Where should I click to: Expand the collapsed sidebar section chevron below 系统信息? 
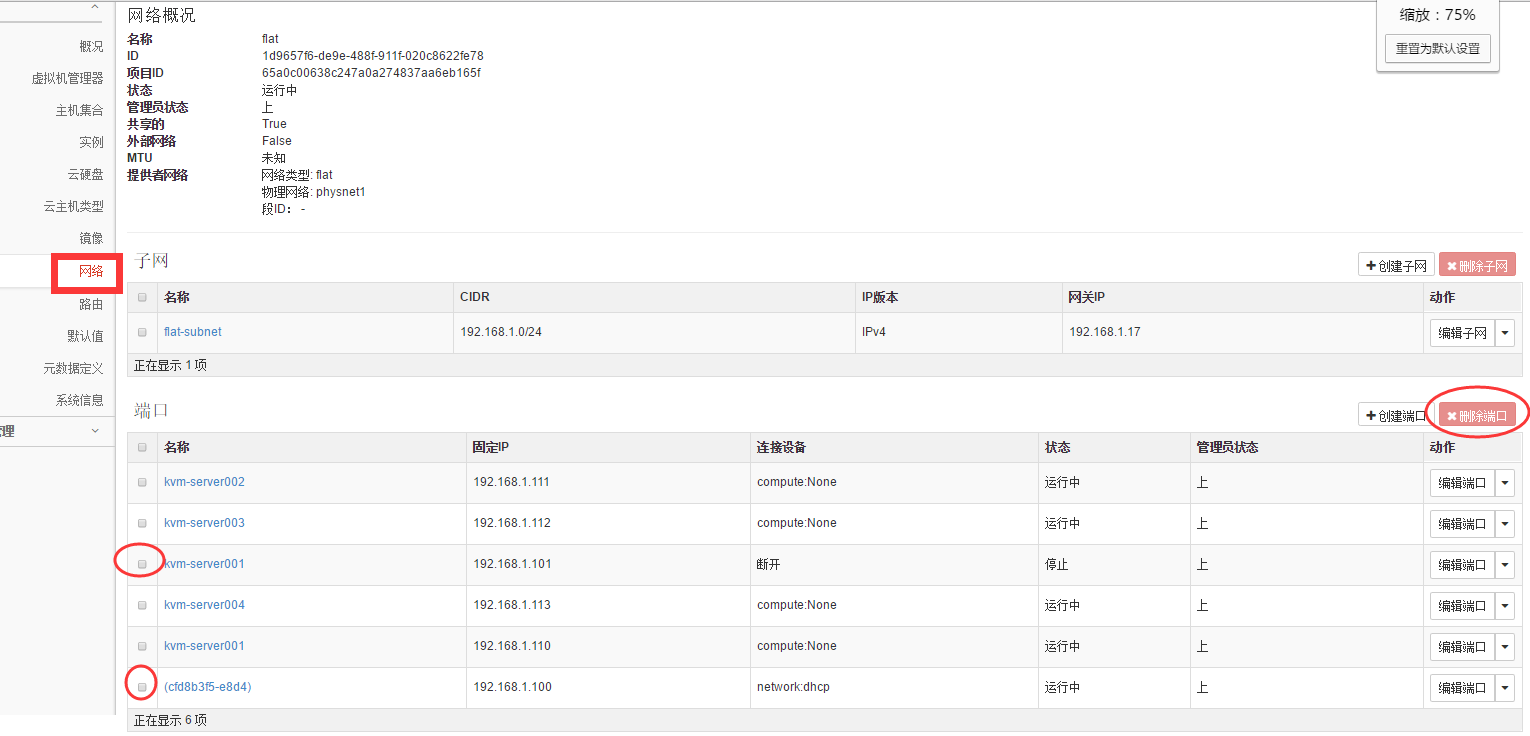pyautogui.click(x=95, y=431)
